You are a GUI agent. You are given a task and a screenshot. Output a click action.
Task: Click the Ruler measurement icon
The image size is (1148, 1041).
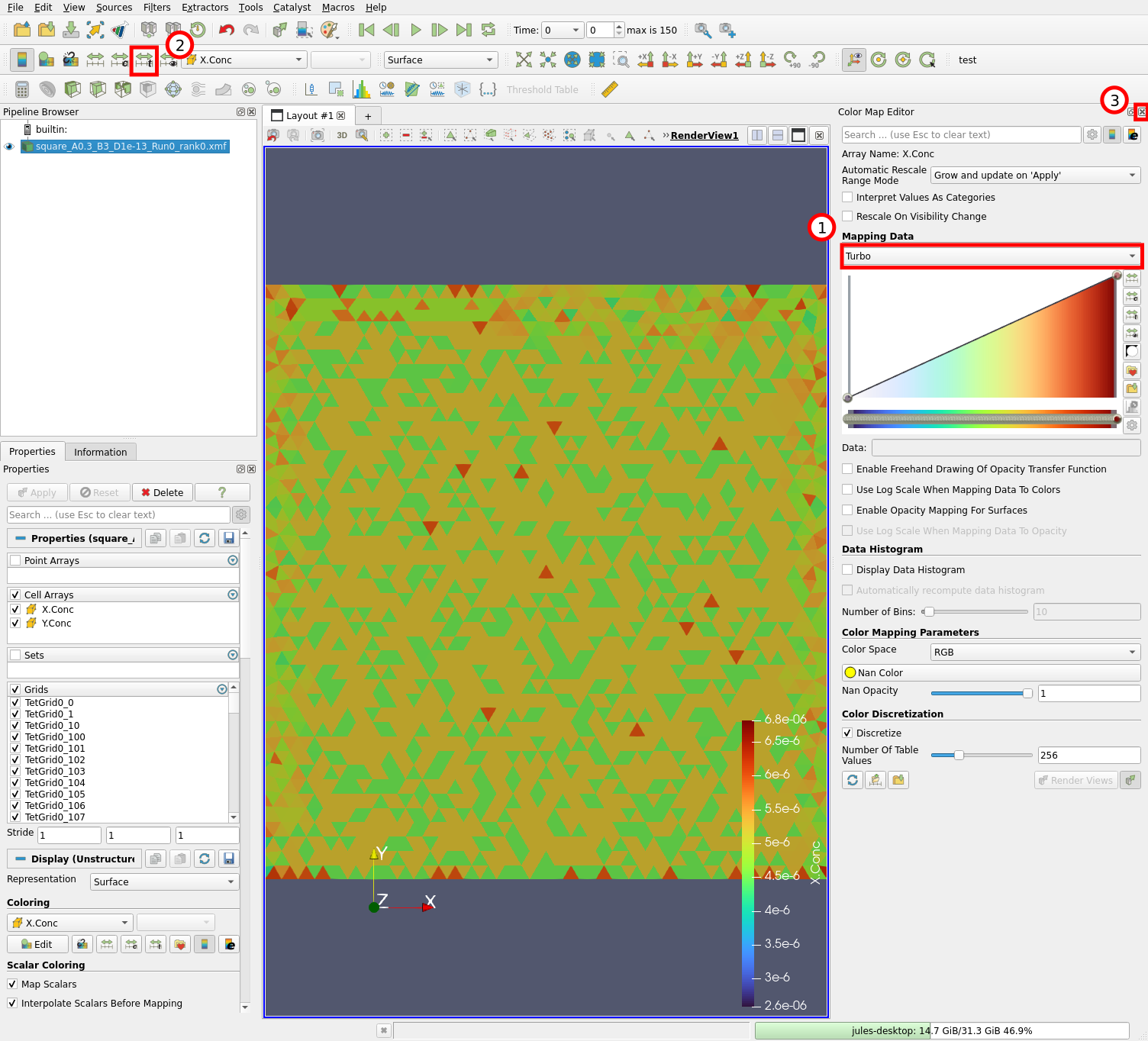point(609,89)
